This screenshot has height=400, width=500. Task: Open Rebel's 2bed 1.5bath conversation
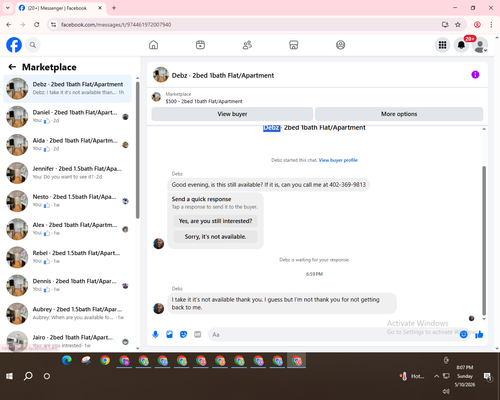pos(67,257)
